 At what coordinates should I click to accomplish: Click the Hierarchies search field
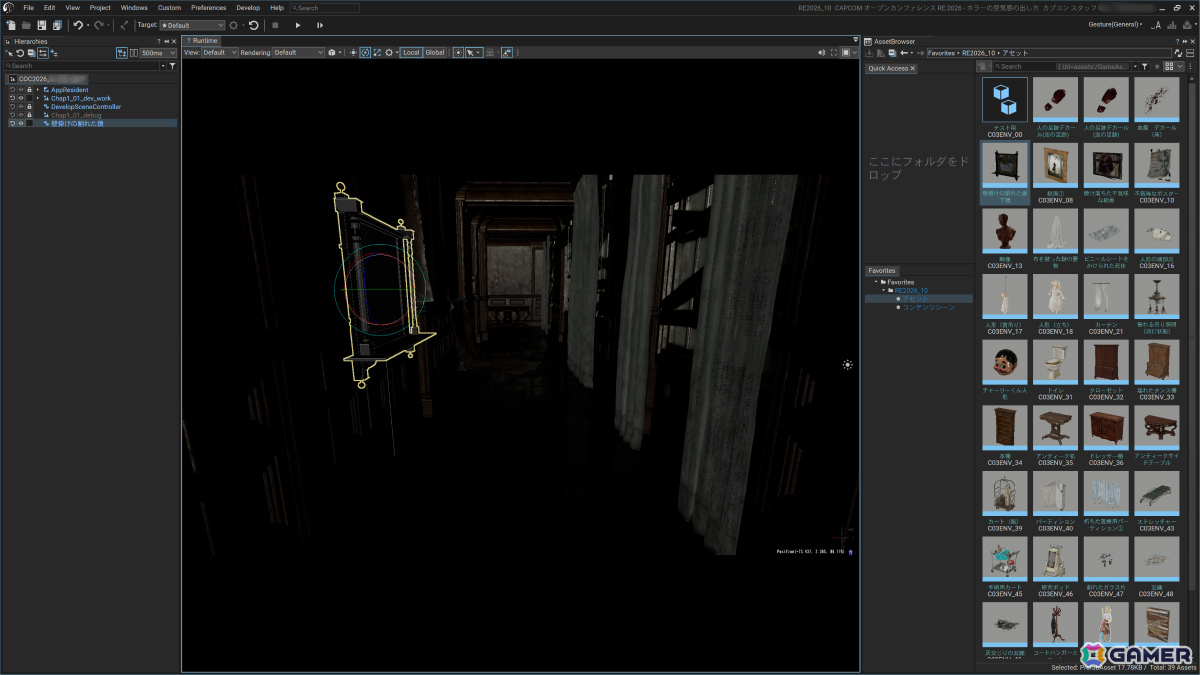click(82, 65)
